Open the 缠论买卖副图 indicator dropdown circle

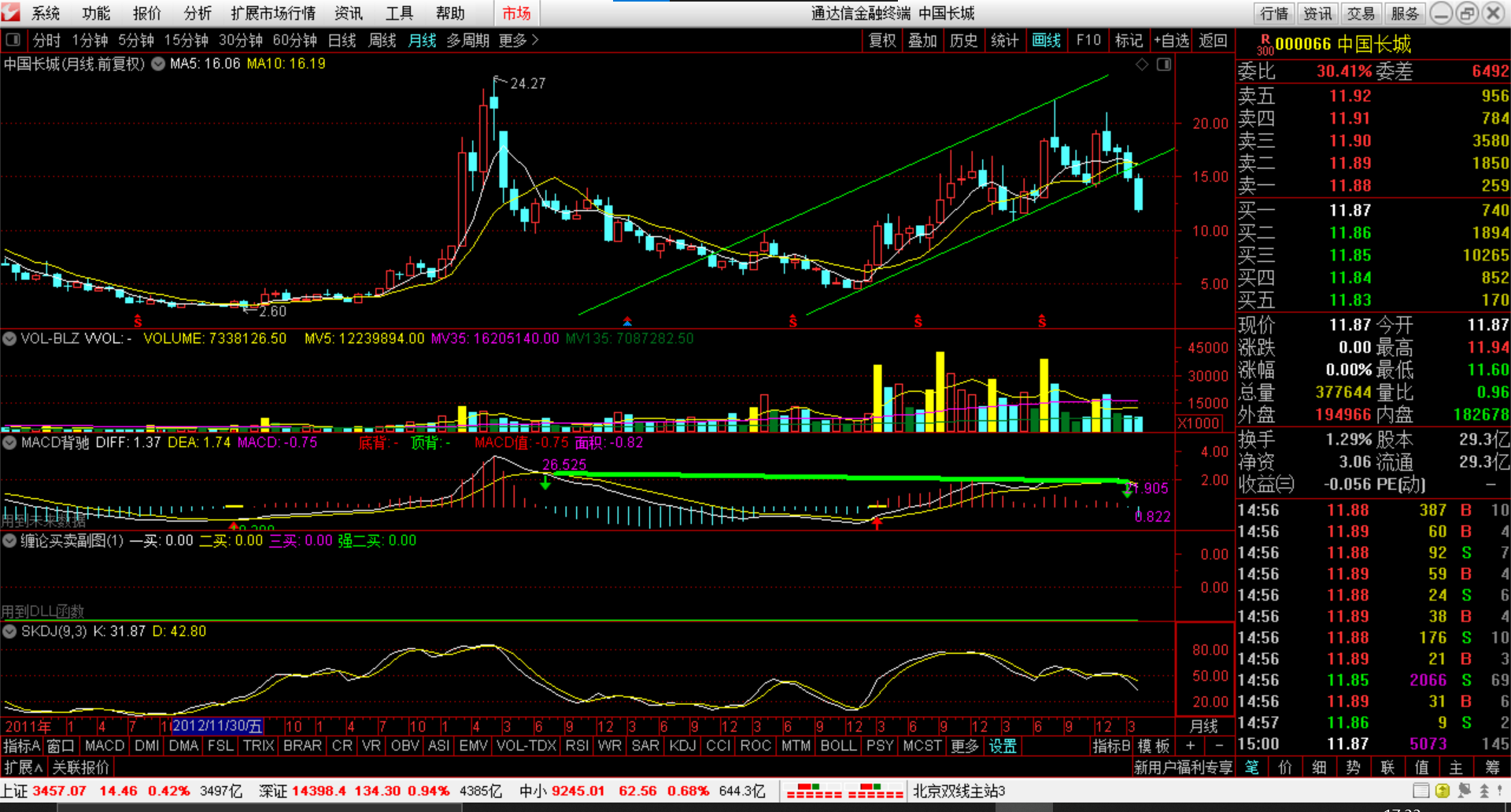9,541
